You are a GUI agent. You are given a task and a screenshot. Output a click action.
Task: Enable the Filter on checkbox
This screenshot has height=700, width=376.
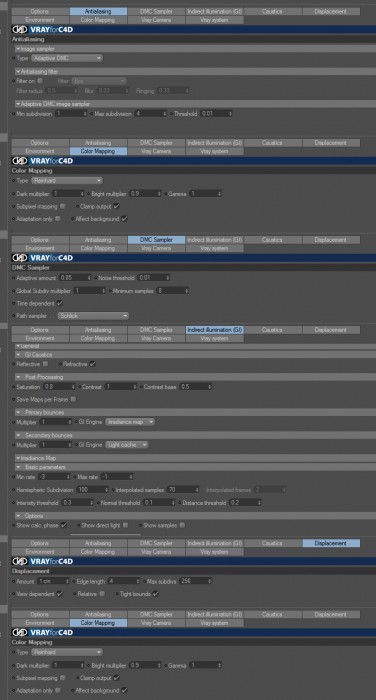click(40, 81)
